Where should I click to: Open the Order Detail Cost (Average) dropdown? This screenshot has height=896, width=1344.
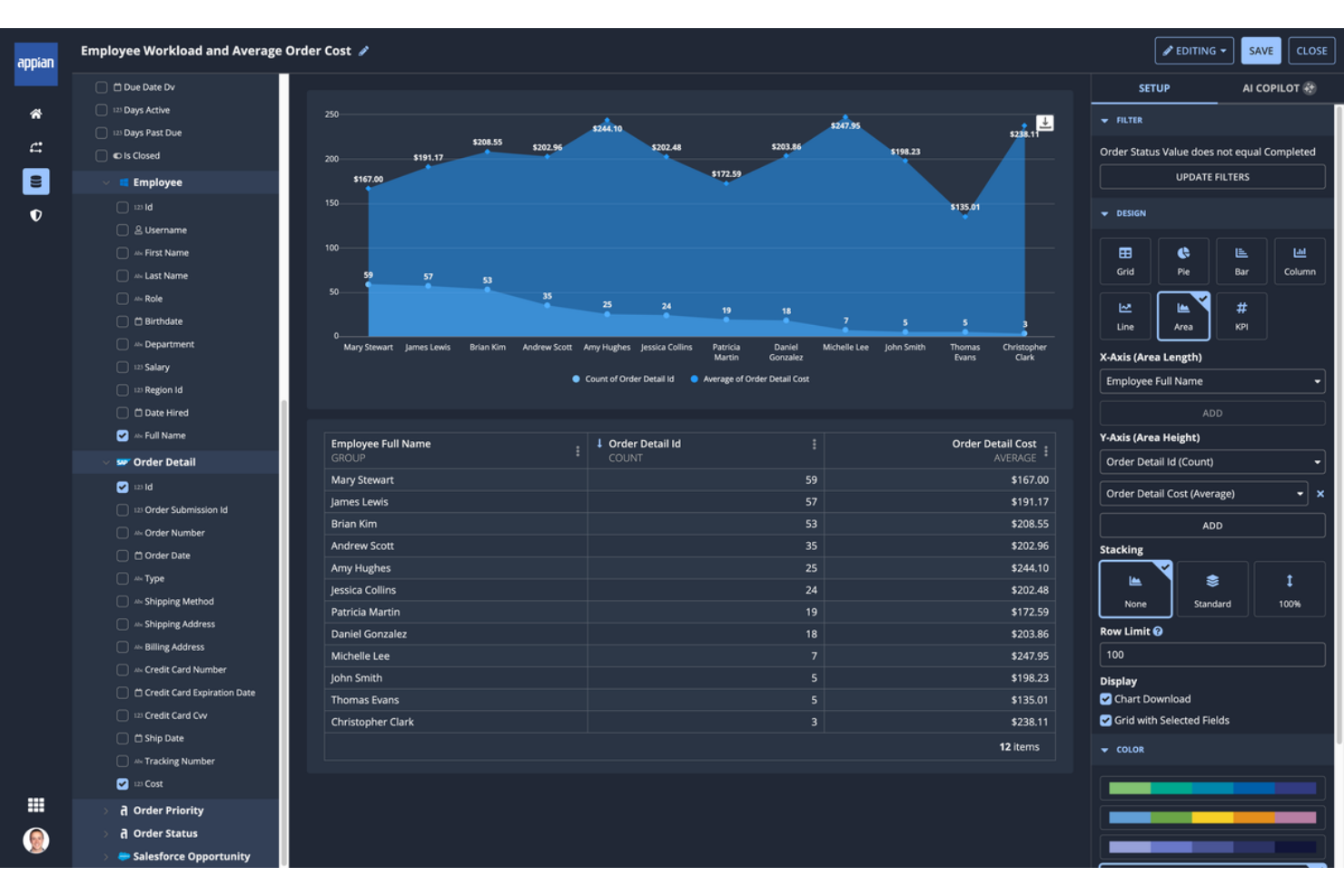(1204, 494)
